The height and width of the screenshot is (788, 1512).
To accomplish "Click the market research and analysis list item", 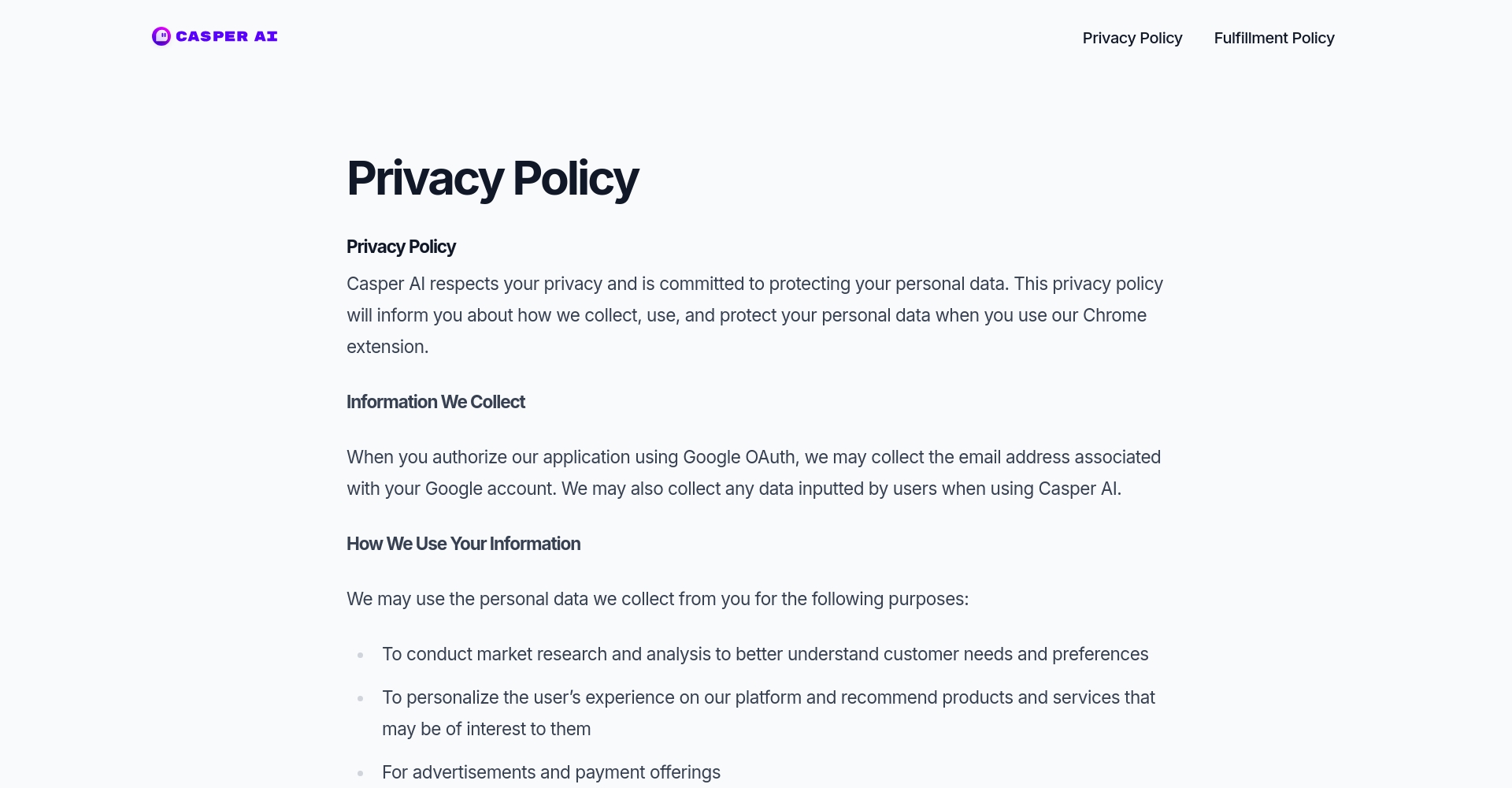I will (x=765, y=654).
